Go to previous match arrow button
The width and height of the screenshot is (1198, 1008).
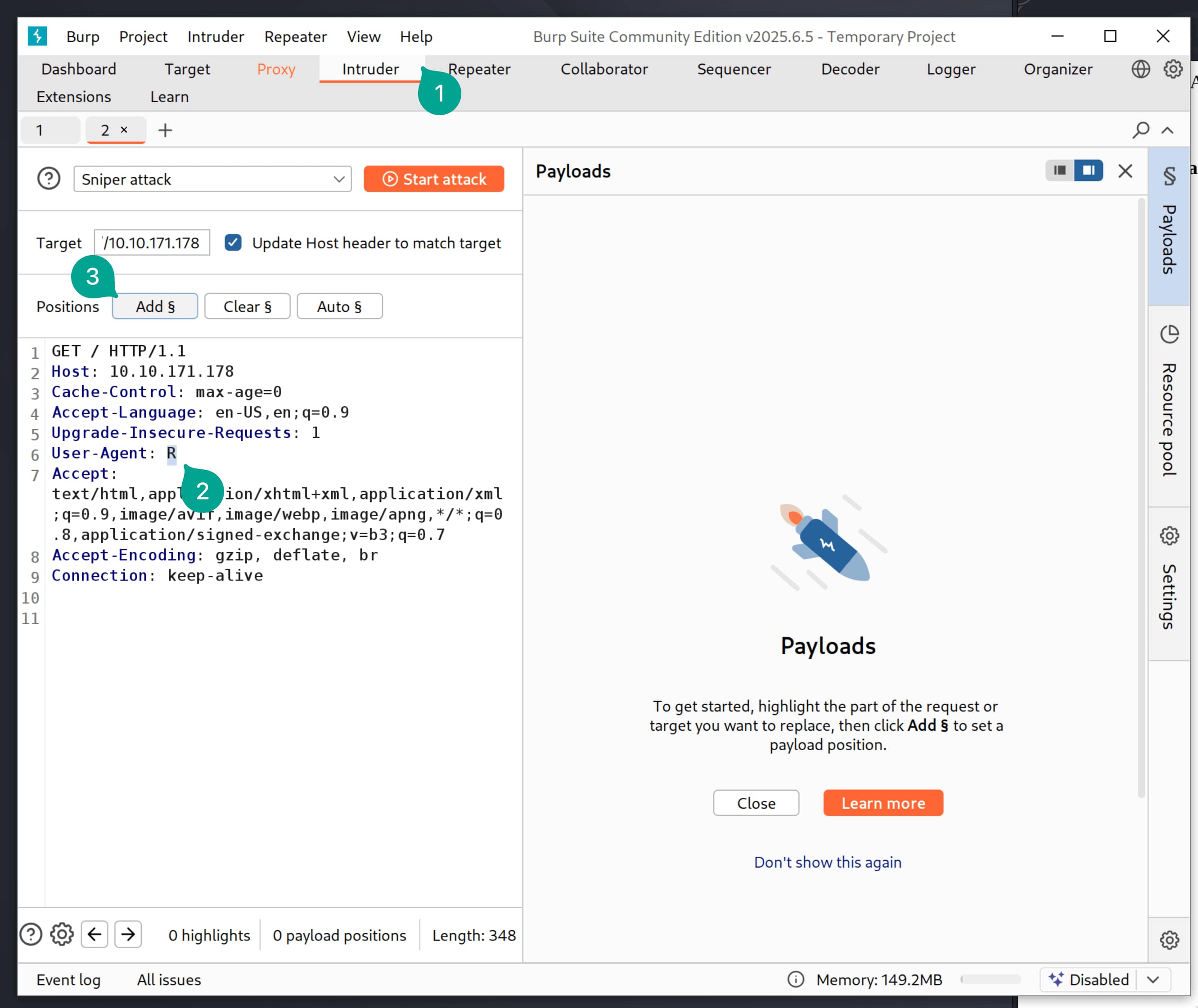point(95,935)
